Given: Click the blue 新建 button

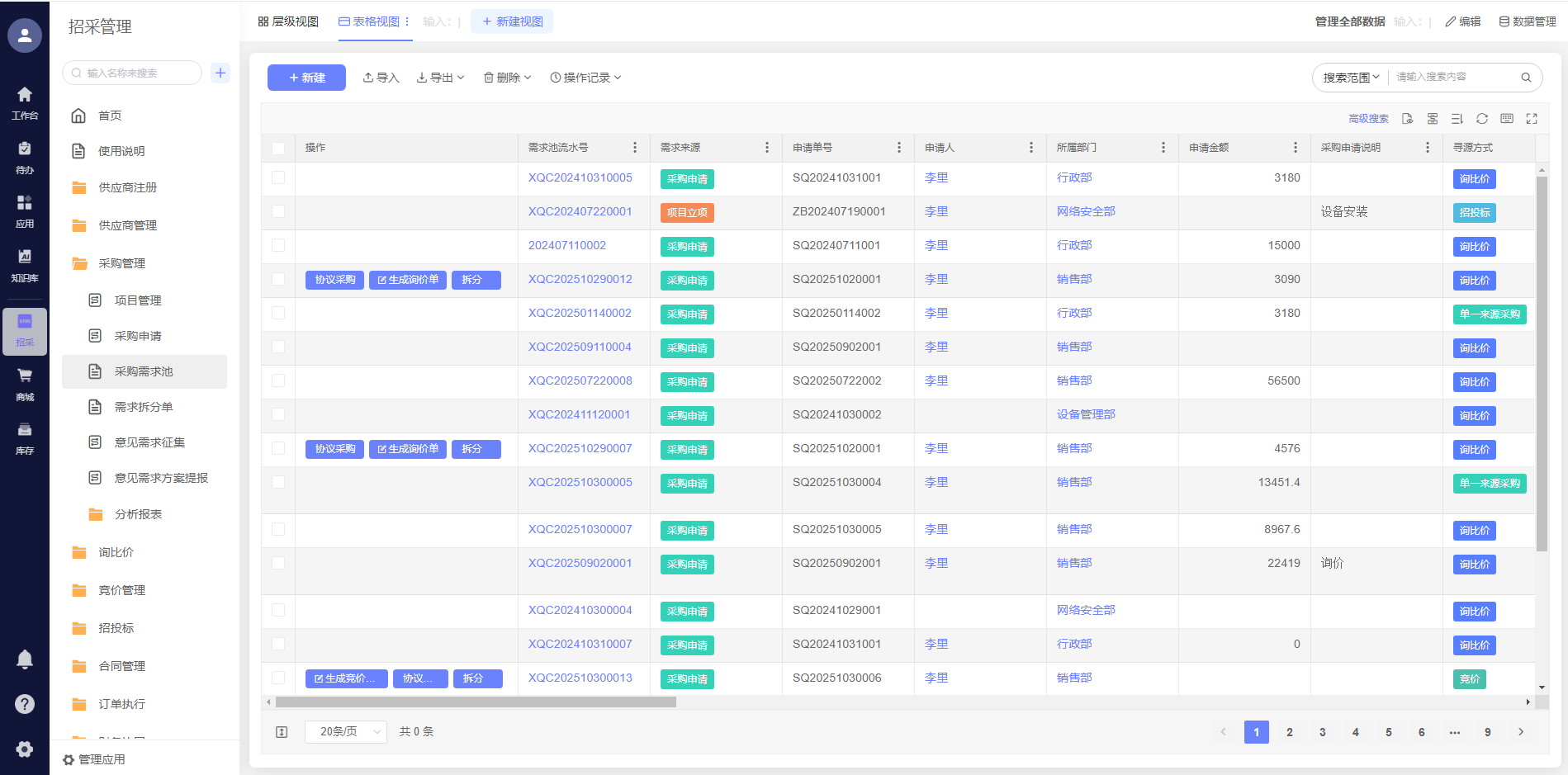Looking at the screenshot, I should [306, 78].
